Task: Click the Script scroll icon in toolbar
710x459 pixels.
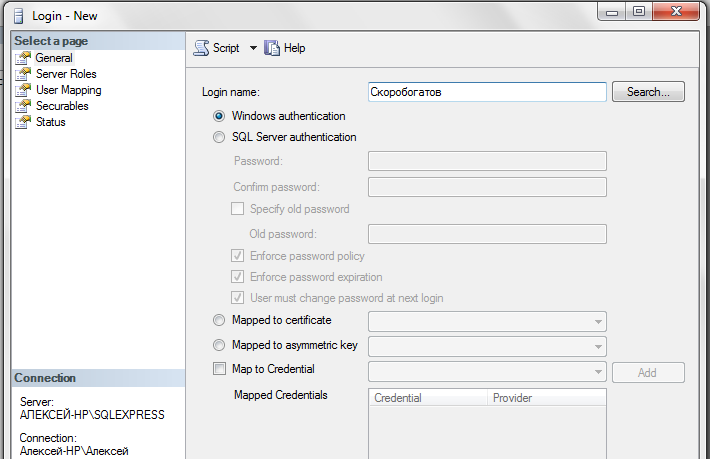Action: [x=201, y=48]
